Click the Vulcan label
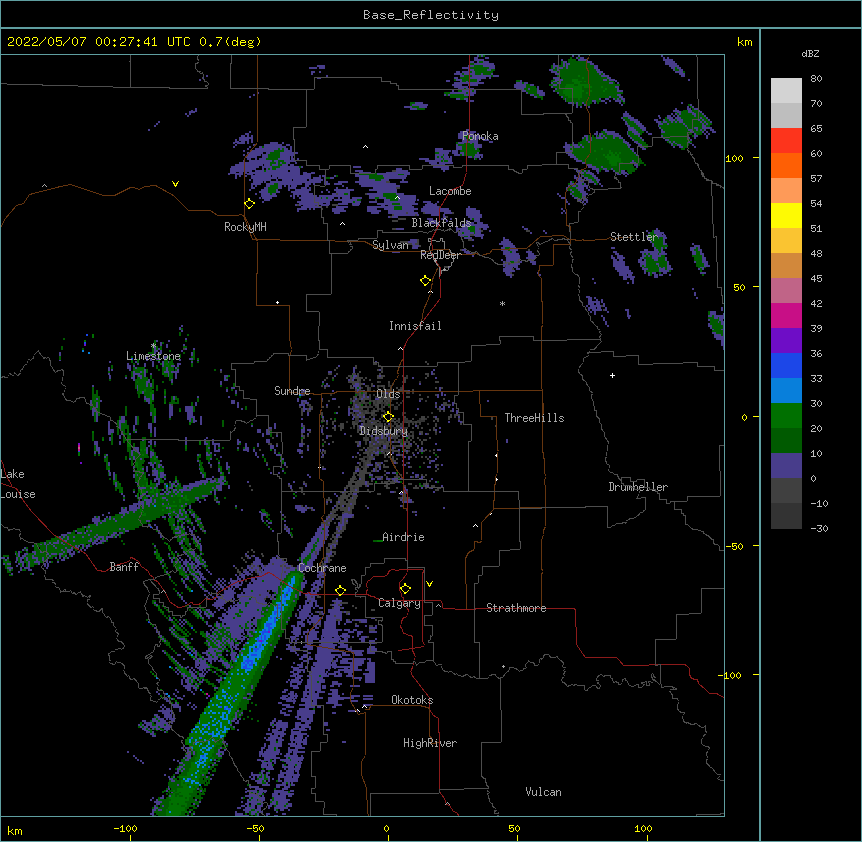This screenshot has height=842, width=862. [543, 792]
